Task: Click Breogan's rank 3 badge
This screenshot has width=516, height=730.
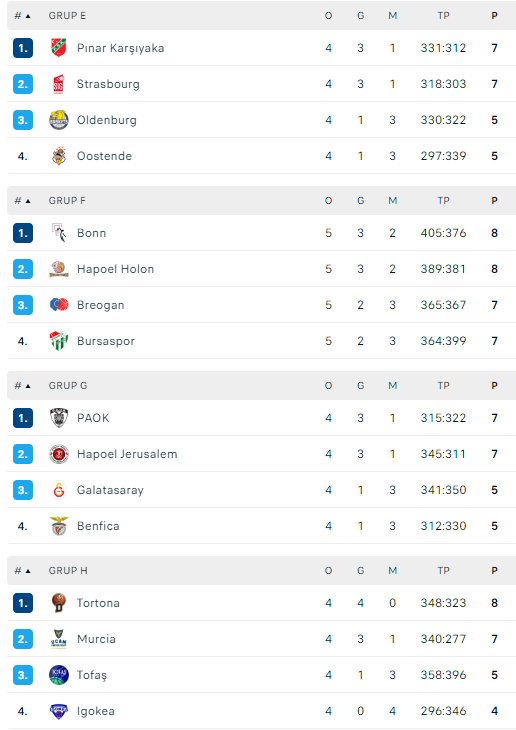Action: [x=23, y=305]
